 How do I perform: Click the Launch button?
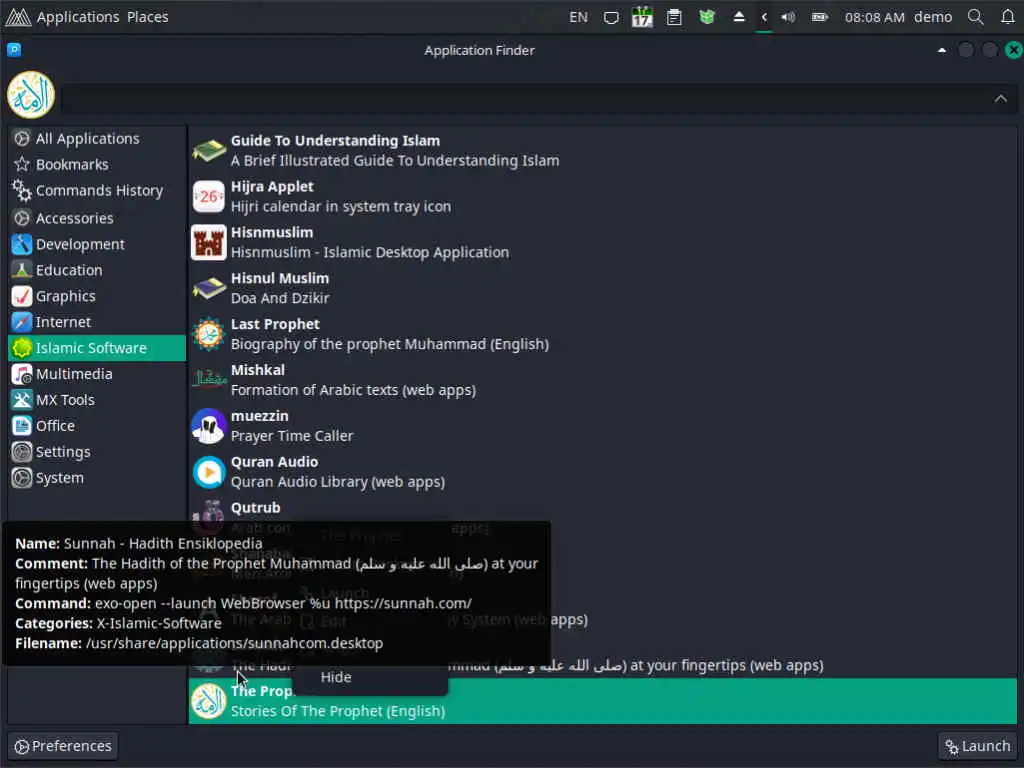click(977, 746)
